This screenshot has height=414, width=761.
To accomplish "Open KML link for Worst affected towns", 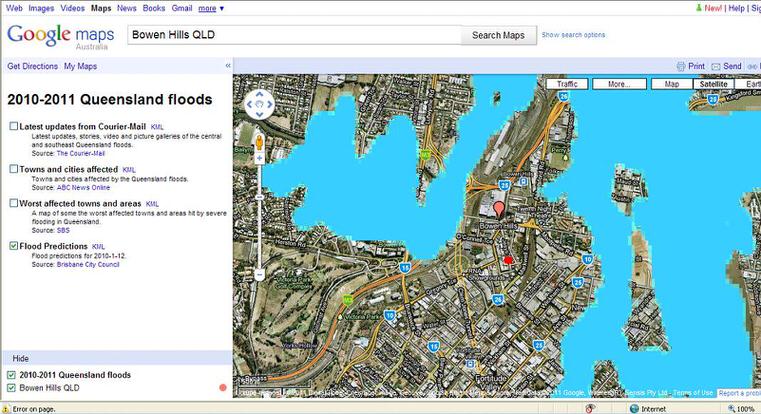I will [x=152, y=204].
